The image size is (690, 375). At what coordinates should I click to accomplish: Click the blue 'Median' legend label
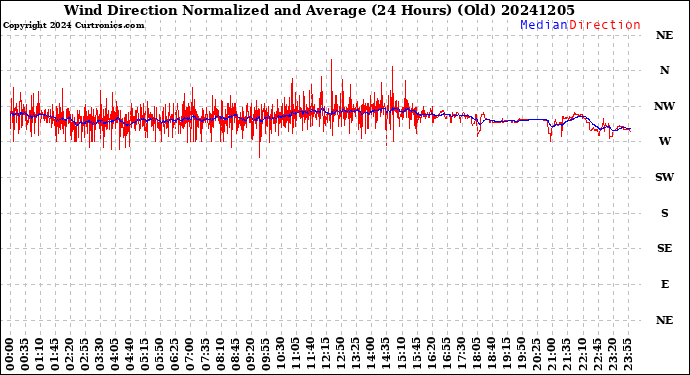click(544, 25)
